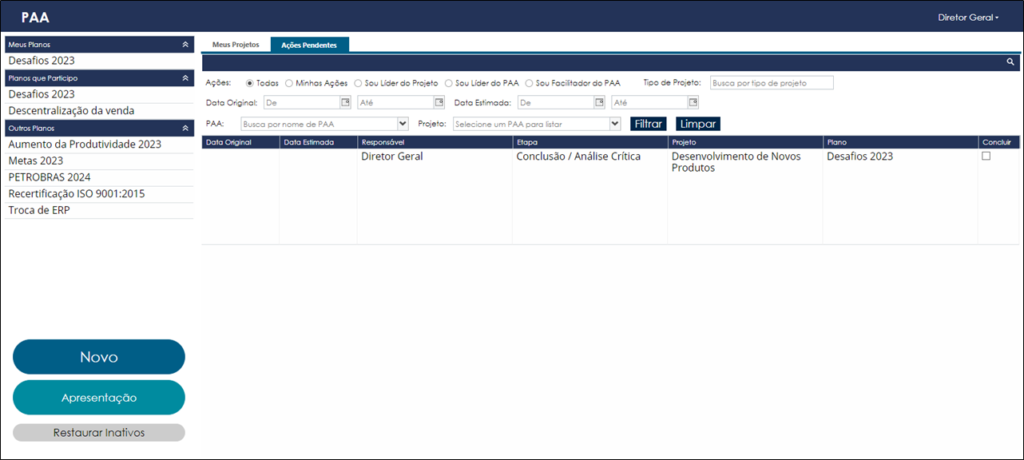Open Metas 2023 plan
The width and height of the screenshot is (1024, 460).
[x=99, y=161]
